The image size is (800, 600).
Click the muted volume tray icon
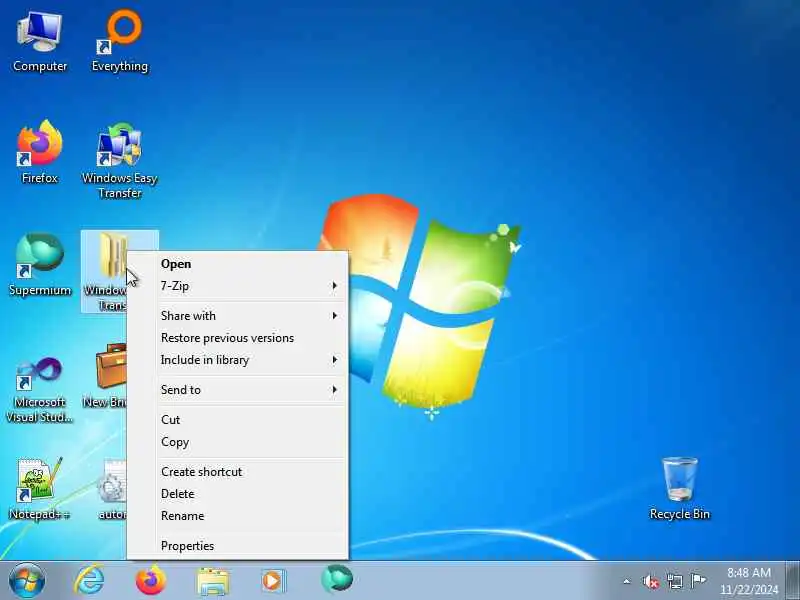pyautogui.click(x=651, y=581)
